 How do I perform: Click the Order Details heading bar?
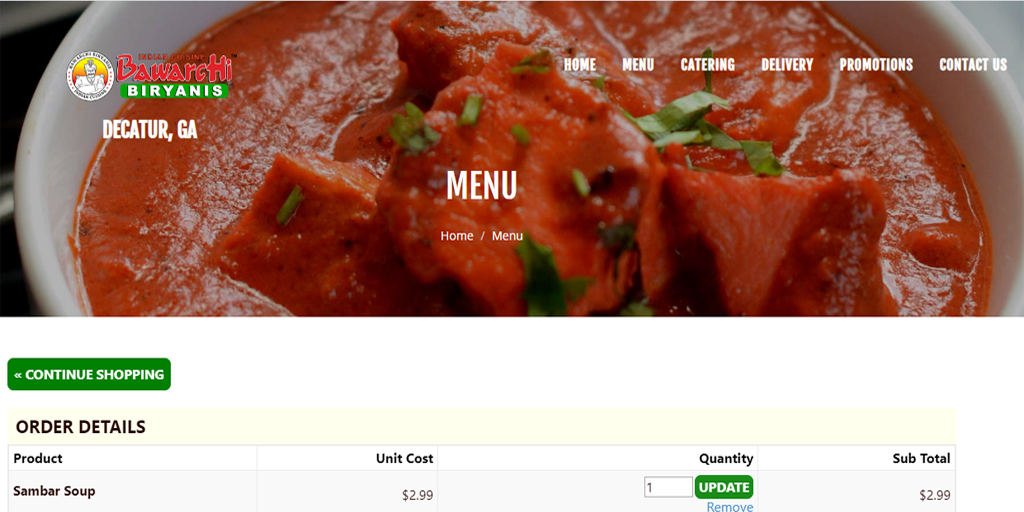[x=481, y=426]
